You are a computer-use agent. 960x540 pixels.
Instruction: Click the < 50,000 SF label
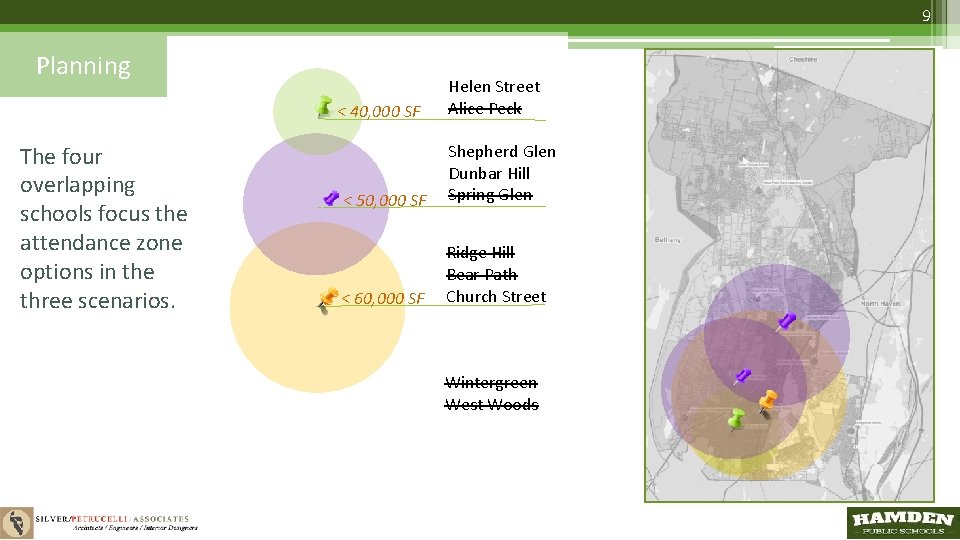[x=385, y=200]
